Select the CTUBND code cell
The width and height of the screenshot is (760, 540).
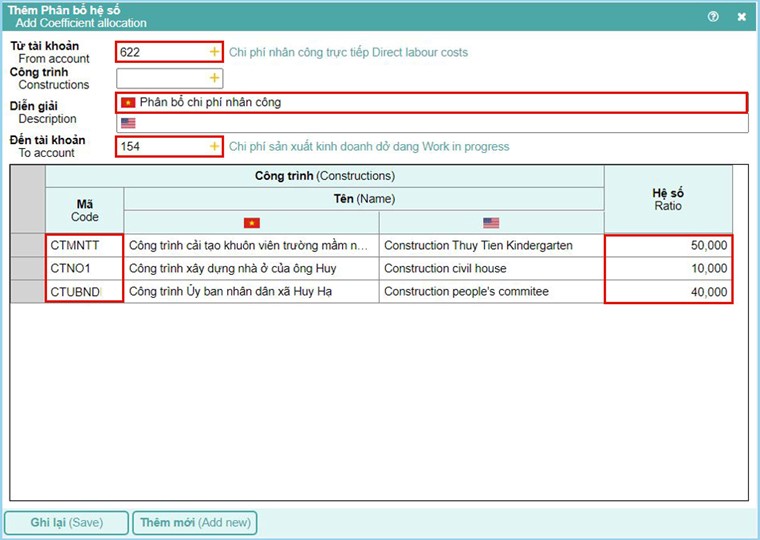pyautogui.click(x=84, y=292)
